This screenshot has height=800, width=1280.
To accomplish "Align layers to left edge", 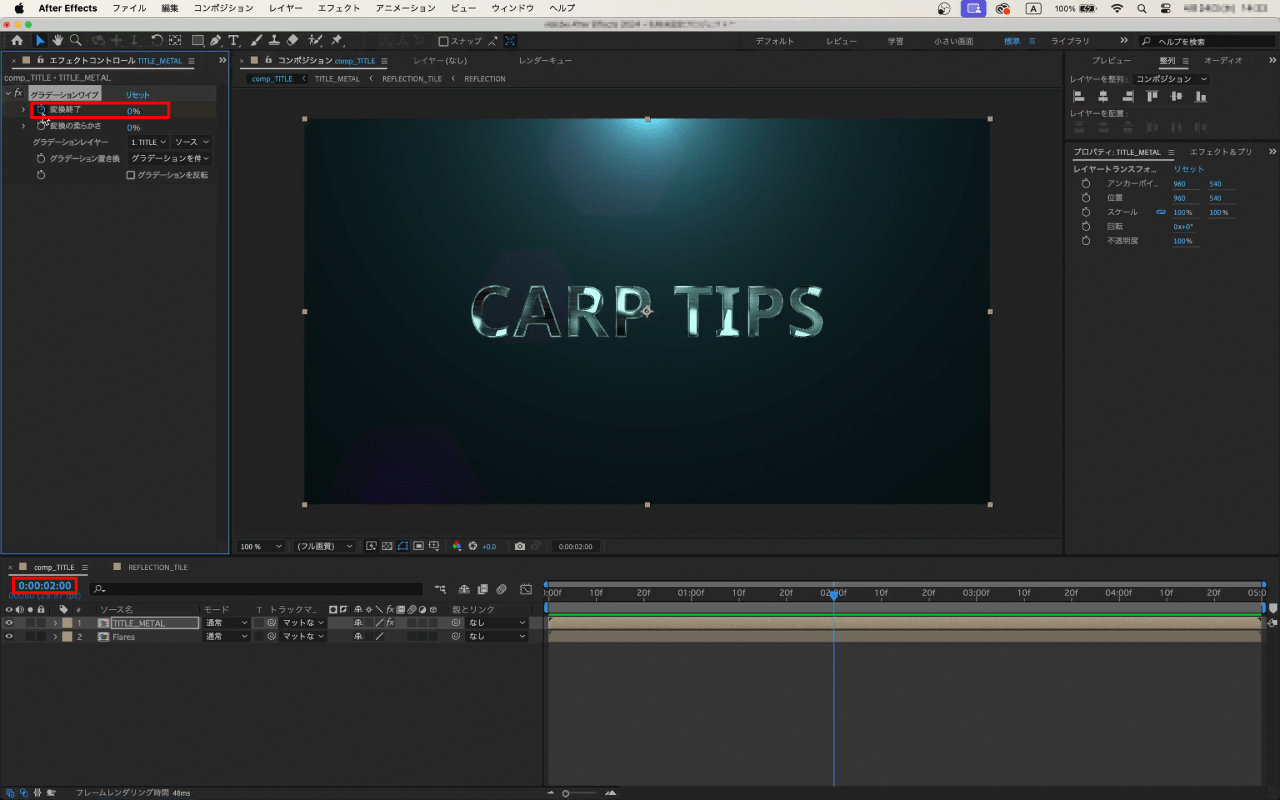I will [x=1079, y=96].
